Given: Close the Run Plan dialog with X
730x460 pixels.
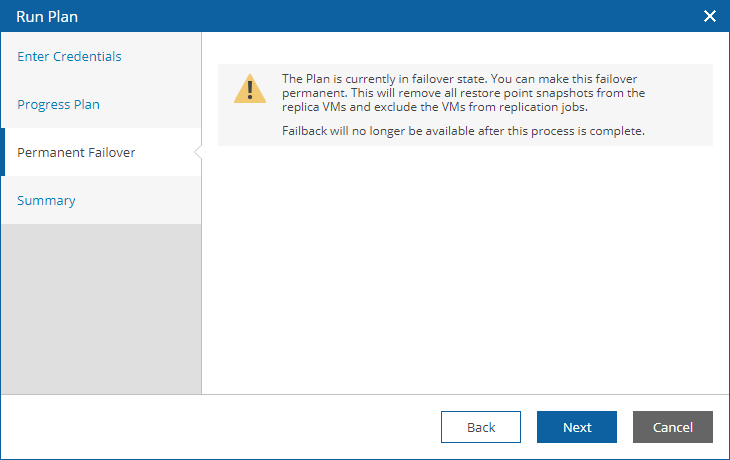Looking at the screenshot, I should click(710, 16).
